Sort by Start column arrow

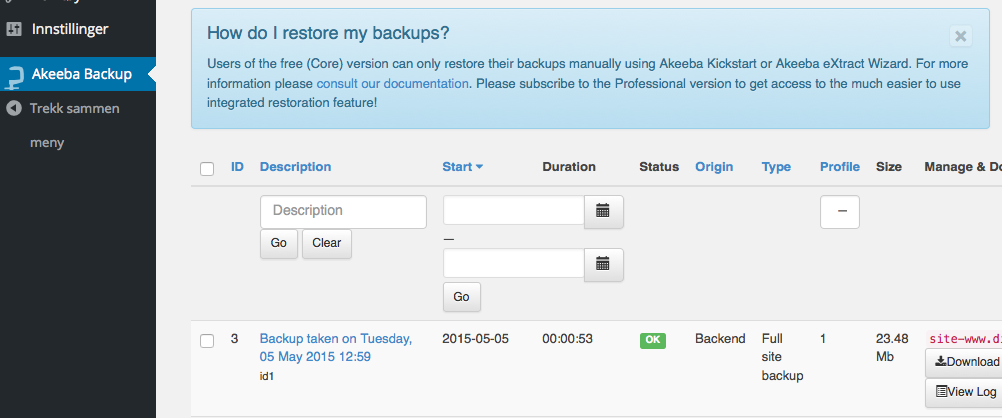479,167
